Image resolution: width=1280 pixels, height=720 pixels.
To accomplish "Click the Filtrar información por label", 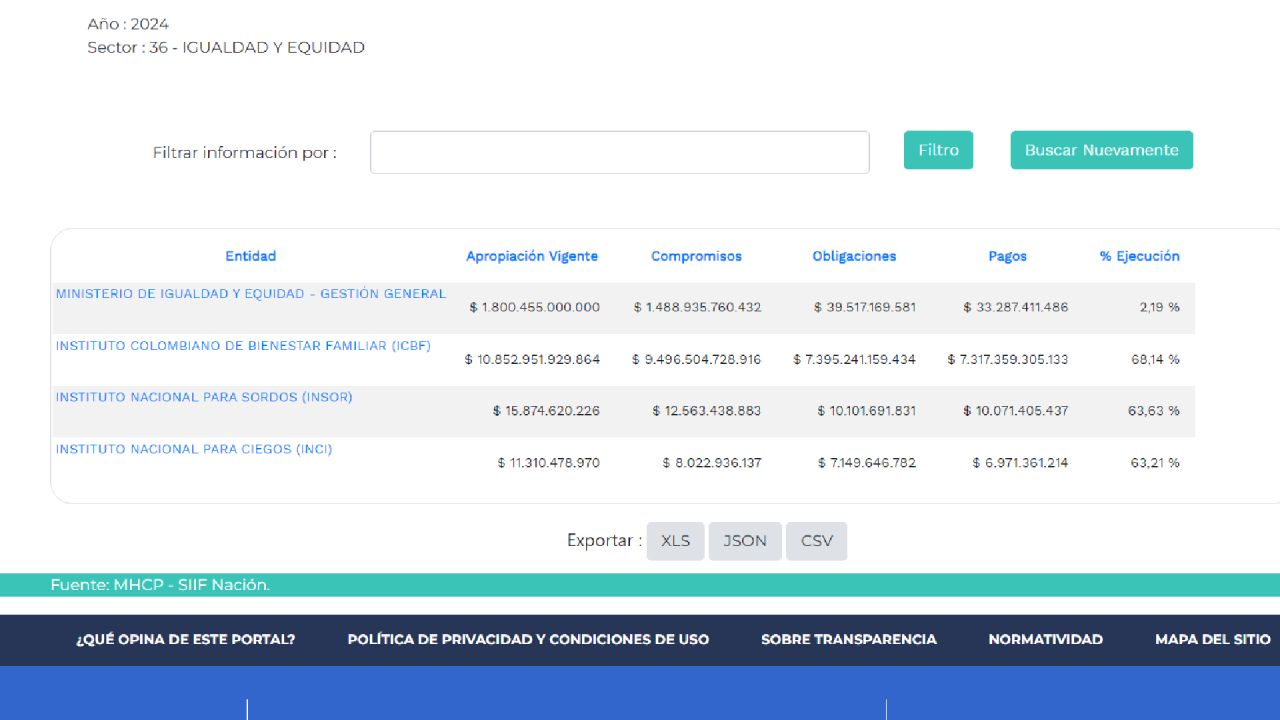I will pos(245,153).
